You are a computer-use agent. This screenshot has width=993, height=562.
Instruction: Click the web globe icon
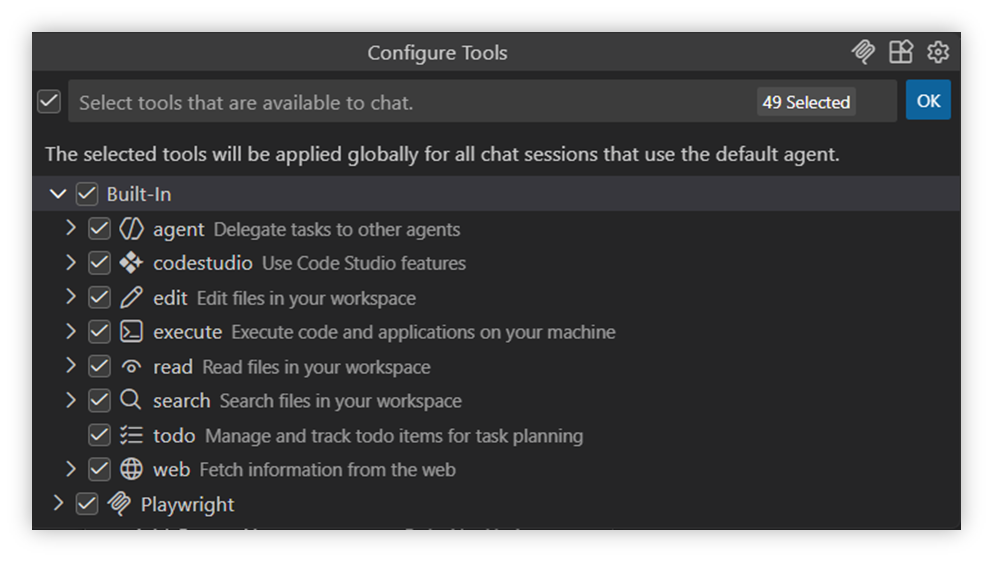coord(132,469)
